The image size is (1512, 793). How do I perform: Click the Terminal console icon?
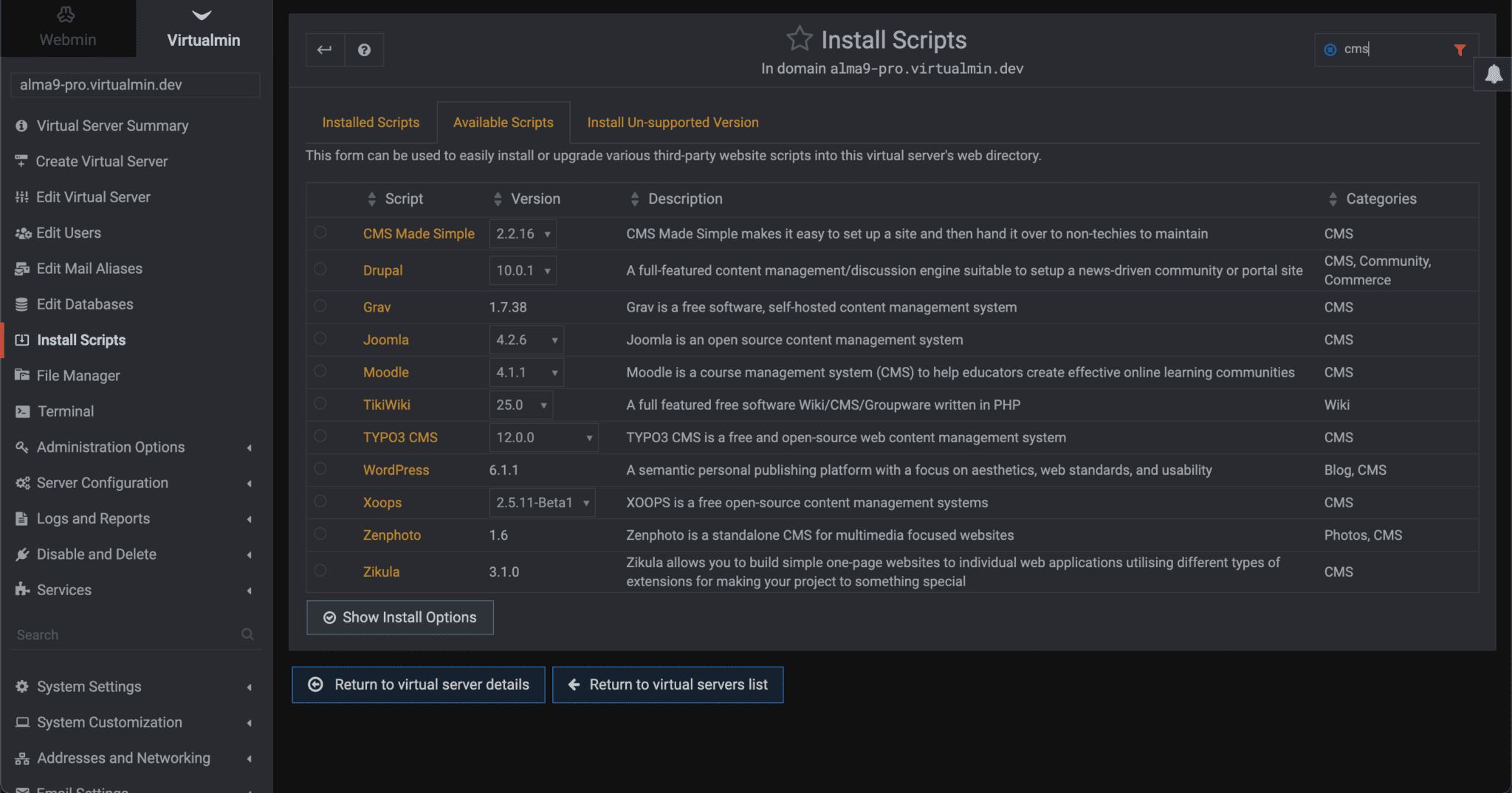click(23, 411)
